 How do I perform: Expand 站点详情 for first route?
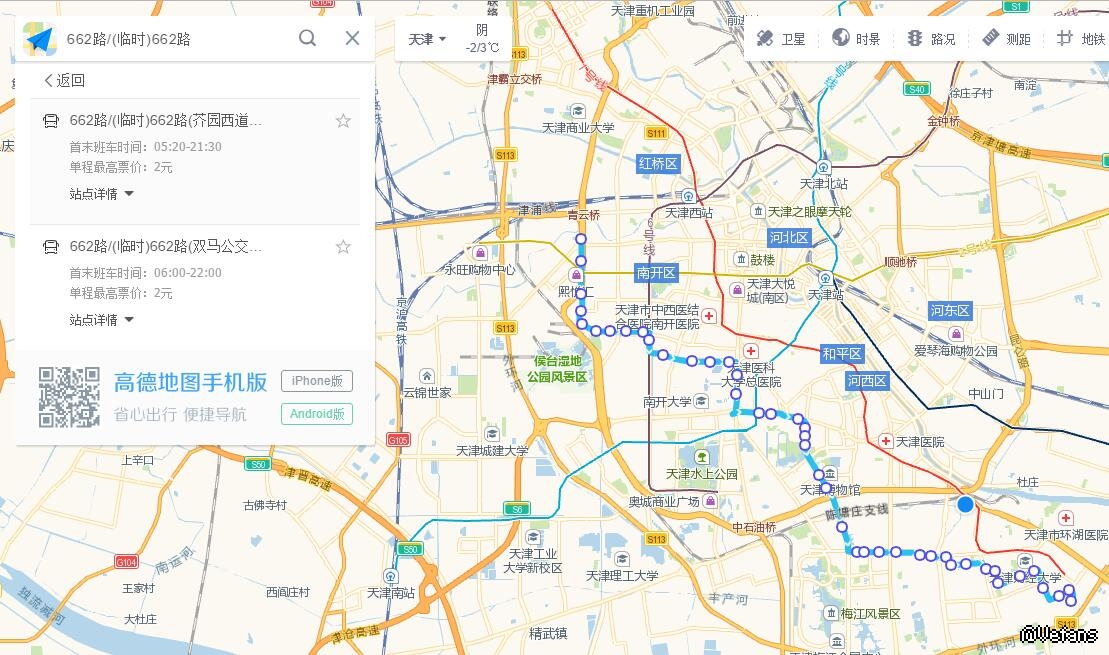(x=101, y=194)
